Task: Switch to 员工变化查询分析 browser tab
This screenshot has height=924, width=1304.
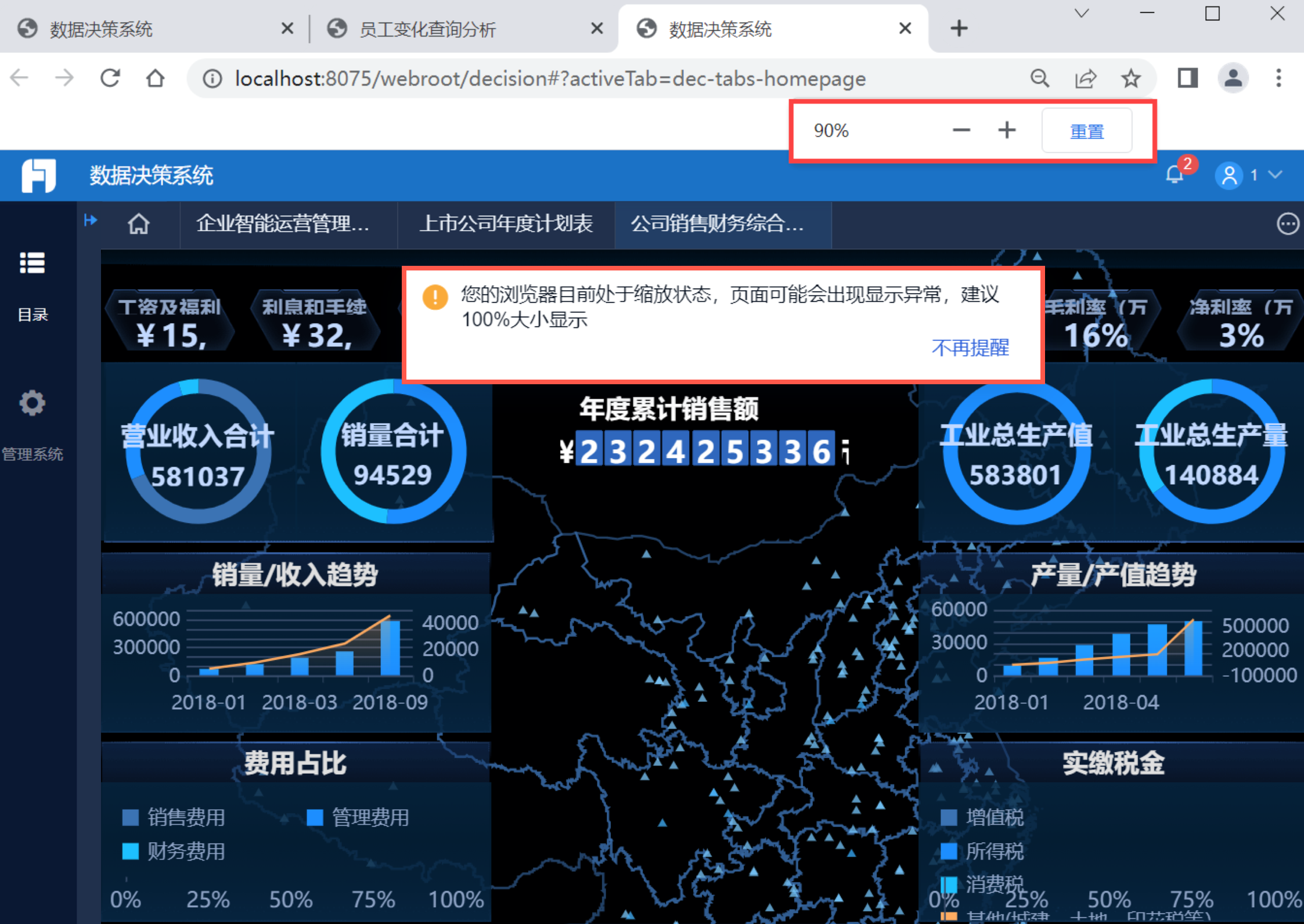Action: (427, 29)
